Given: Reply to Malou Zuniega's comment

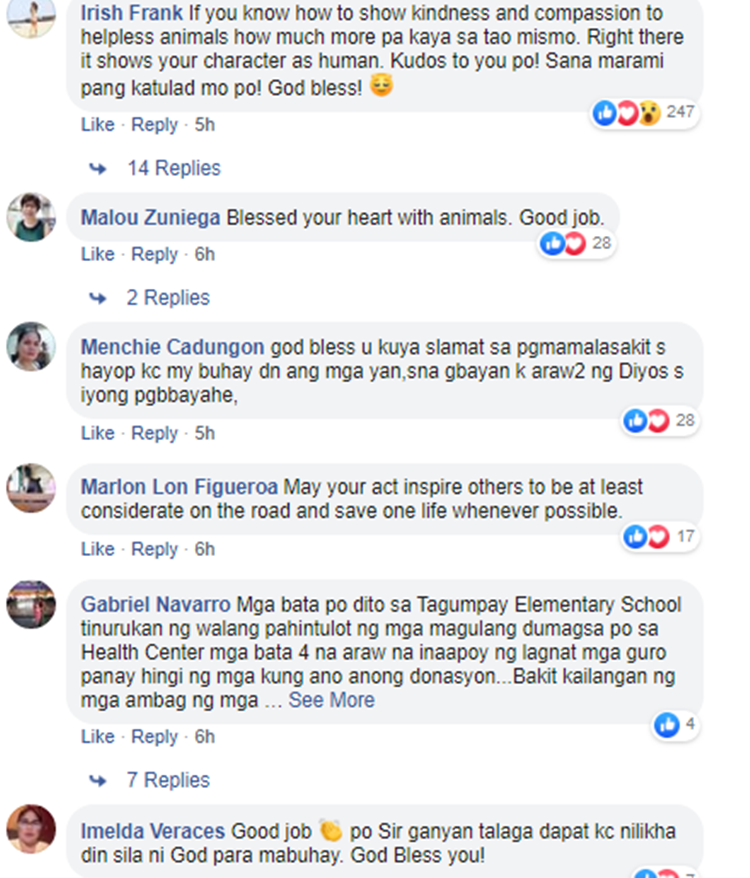Looking at the screenshot, I should click(x=154, y=254).
